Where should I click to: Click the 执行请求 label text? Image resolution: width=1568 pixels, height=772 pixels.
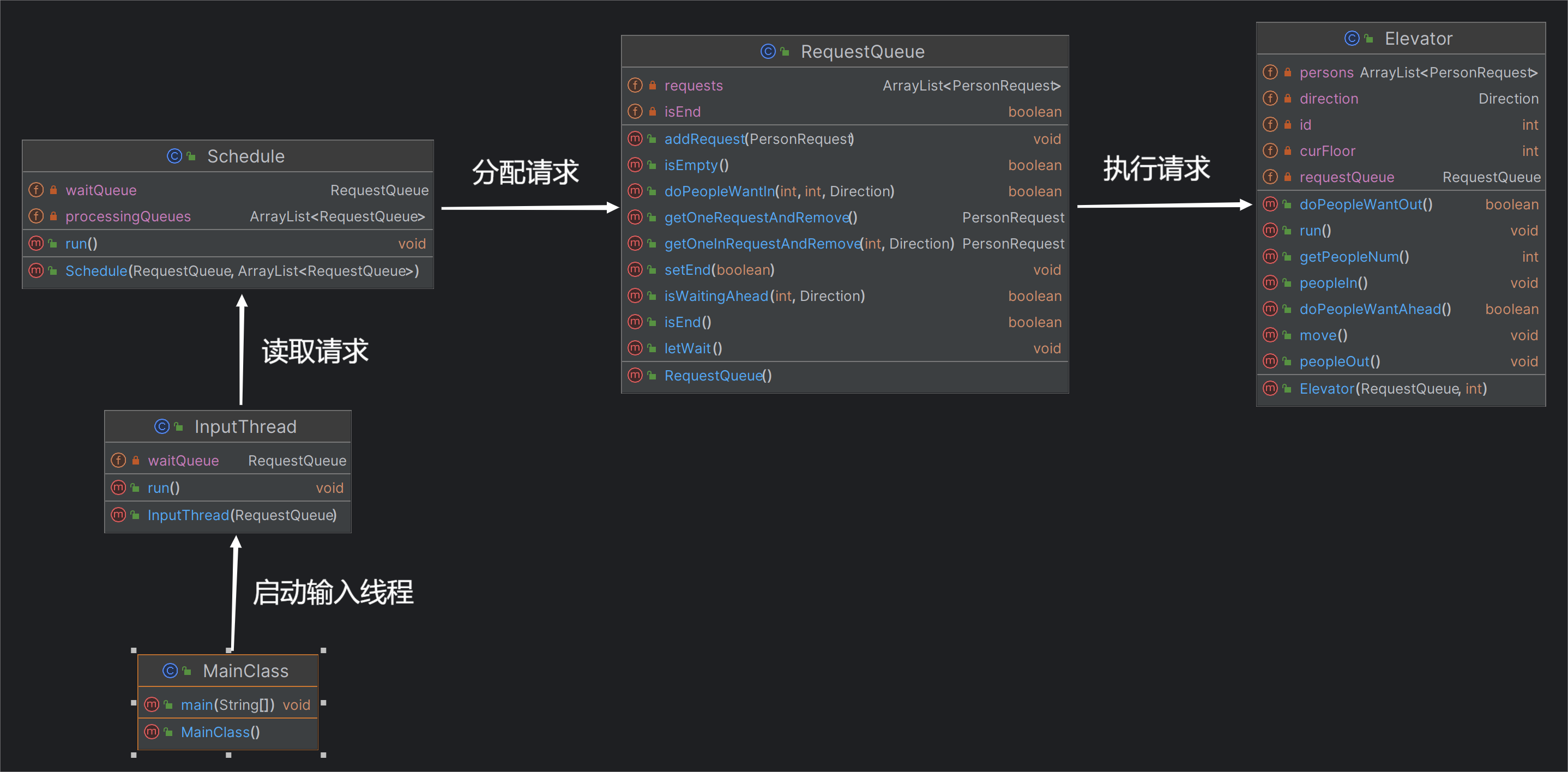click(x=1156, y=168)
